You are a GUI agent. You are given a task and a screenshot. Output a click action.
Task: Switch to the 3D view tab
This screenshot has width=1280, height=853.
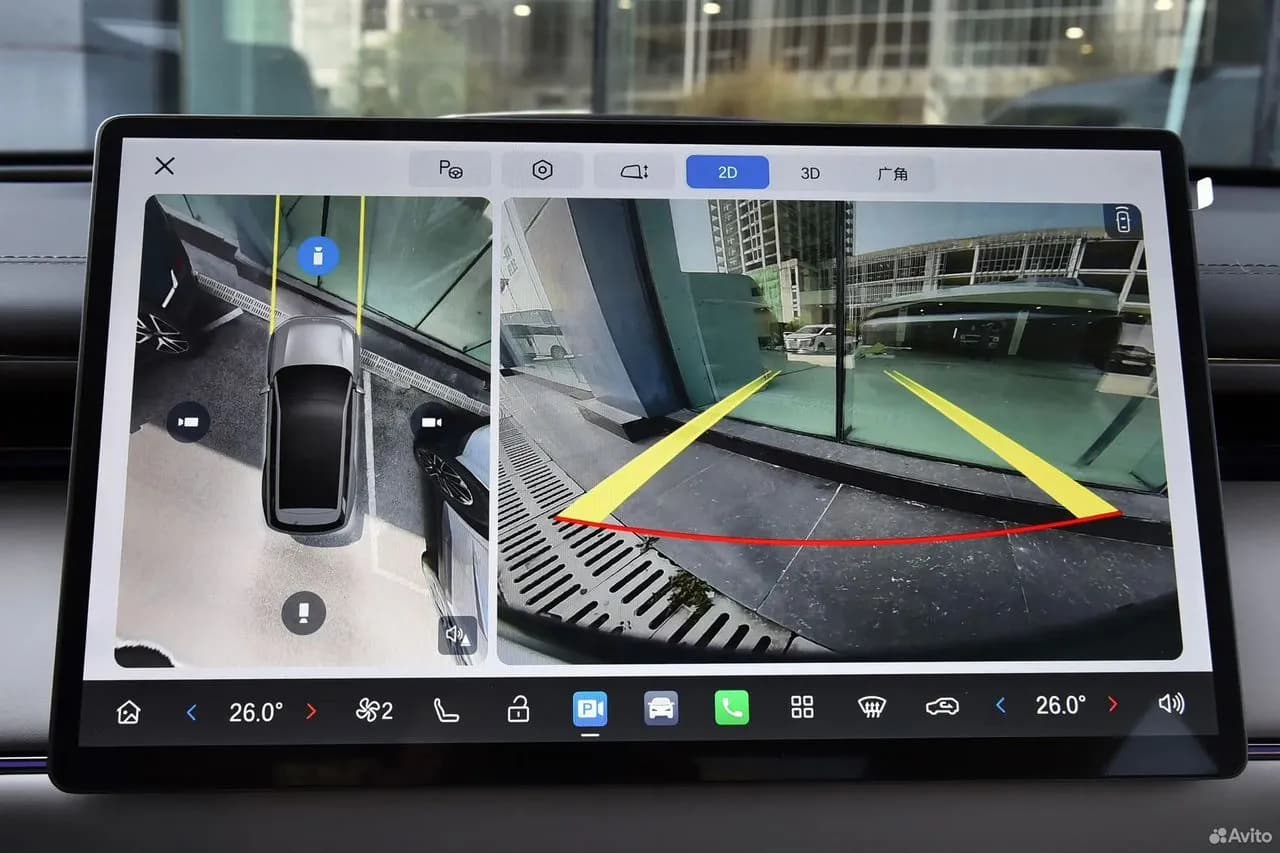pos(810,173)
